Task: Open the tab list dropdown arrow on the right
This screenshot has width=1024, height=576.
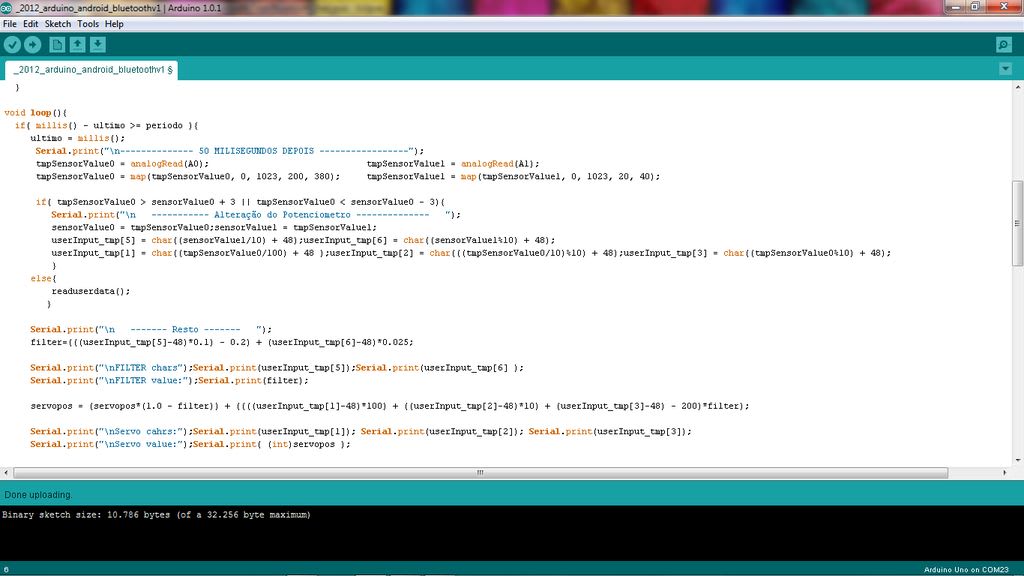Action: tap(1007, 68)
